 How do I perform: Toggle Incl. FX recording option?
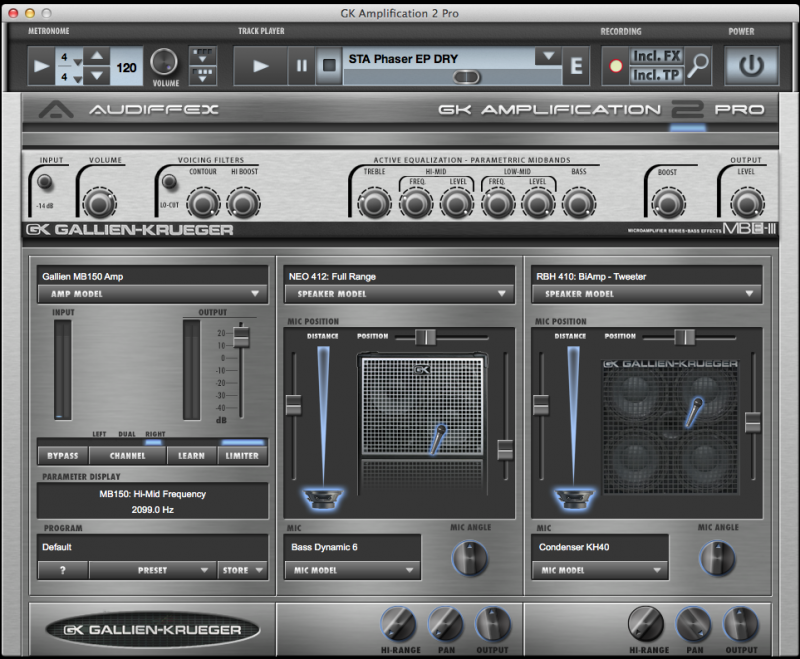pos(656,56)
